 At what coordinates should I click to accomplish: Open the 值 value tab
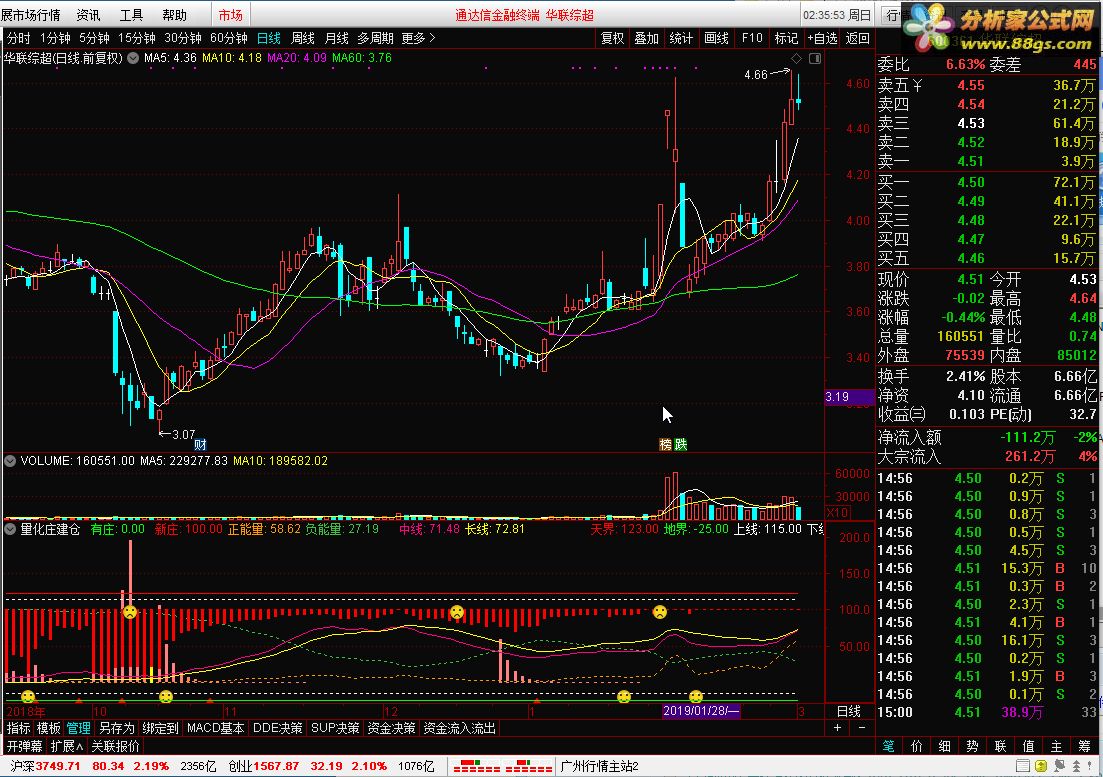pos(1028,746)
